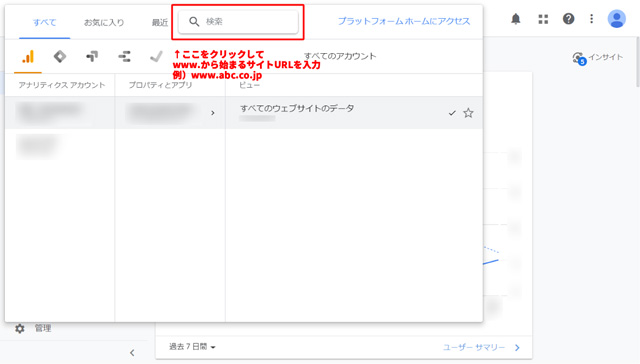The image size is (640, 364).
Task: Expand the blurred property row chevron
Action: pyautogui.click(x=213, y=113)
